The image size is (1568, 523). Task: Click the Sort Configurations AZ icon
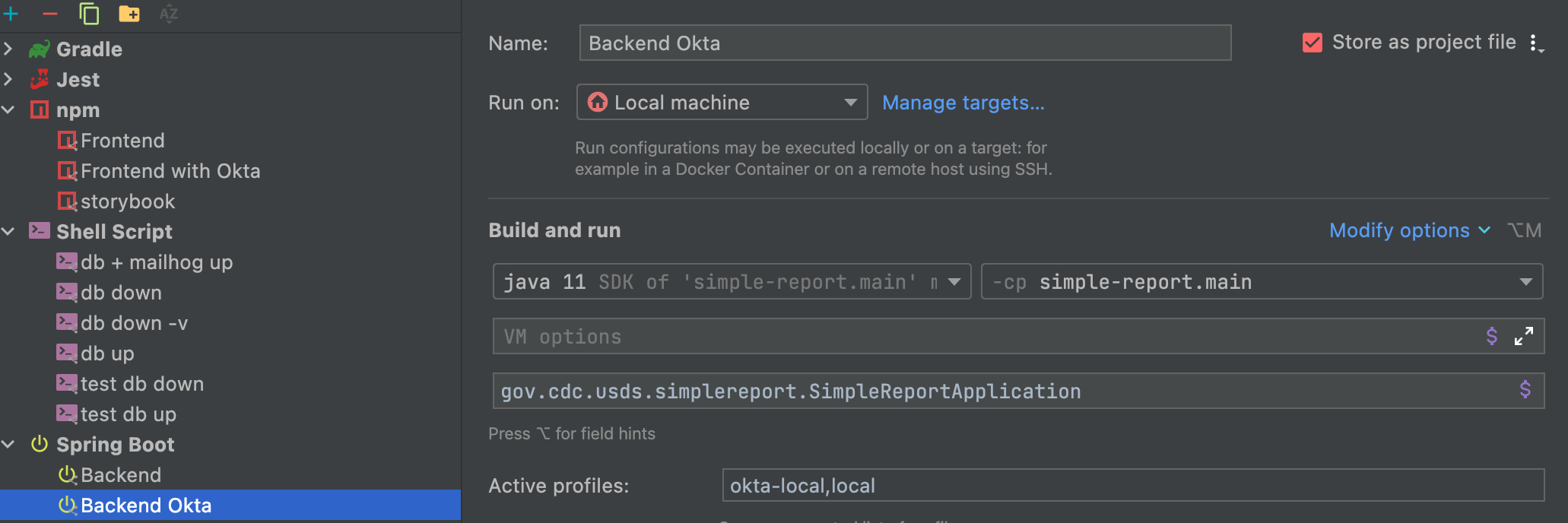(169, 14)
